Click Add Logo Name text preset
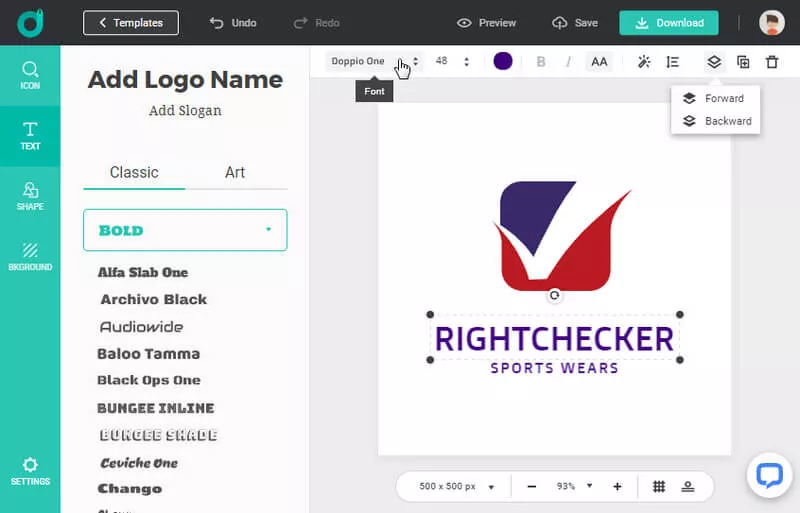Screen dimensions: 800x513 [x=185, y=80]
